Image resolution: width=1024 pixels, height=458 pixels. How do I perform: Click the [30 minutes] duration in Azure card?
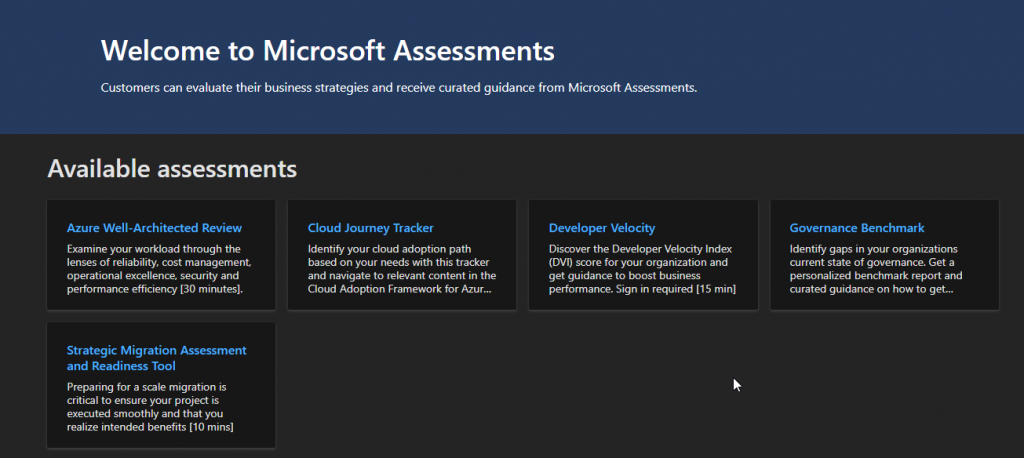tap(213, 289)
